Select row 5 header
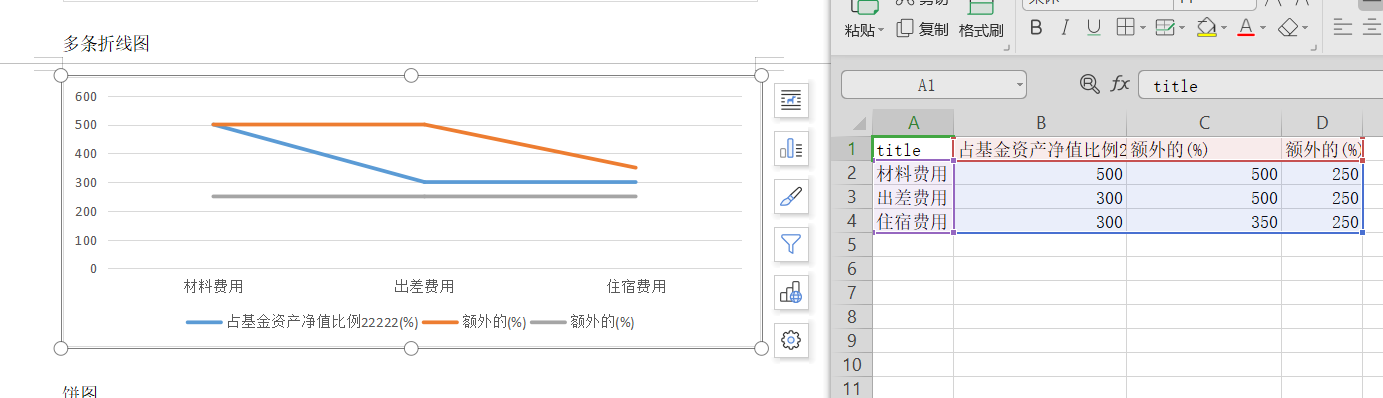This screenshot has width=1383, height=398. (x=852, y=245)
